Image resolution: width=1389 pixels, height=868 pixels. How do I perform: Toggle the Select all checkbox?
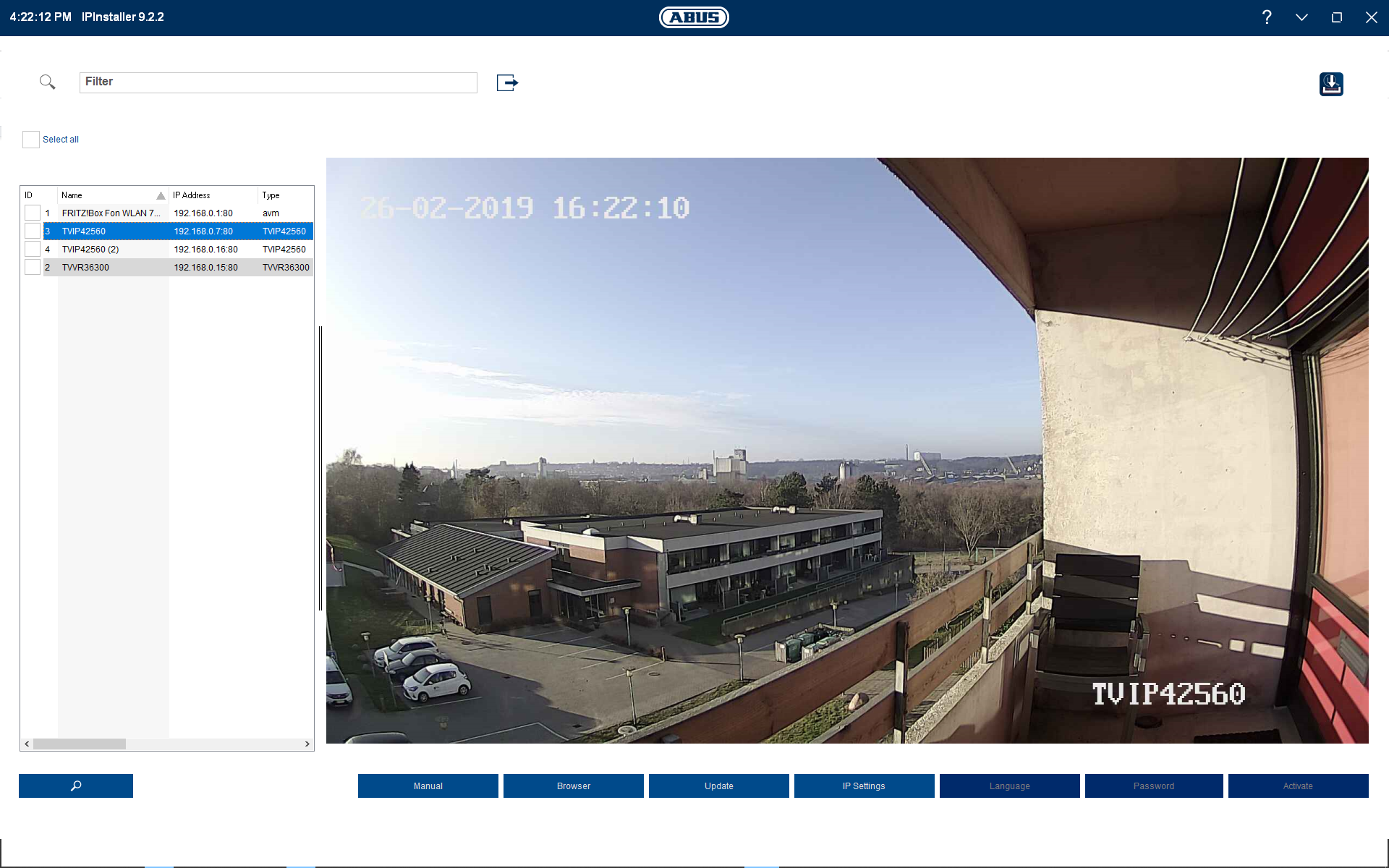click(x=31, y=140)
